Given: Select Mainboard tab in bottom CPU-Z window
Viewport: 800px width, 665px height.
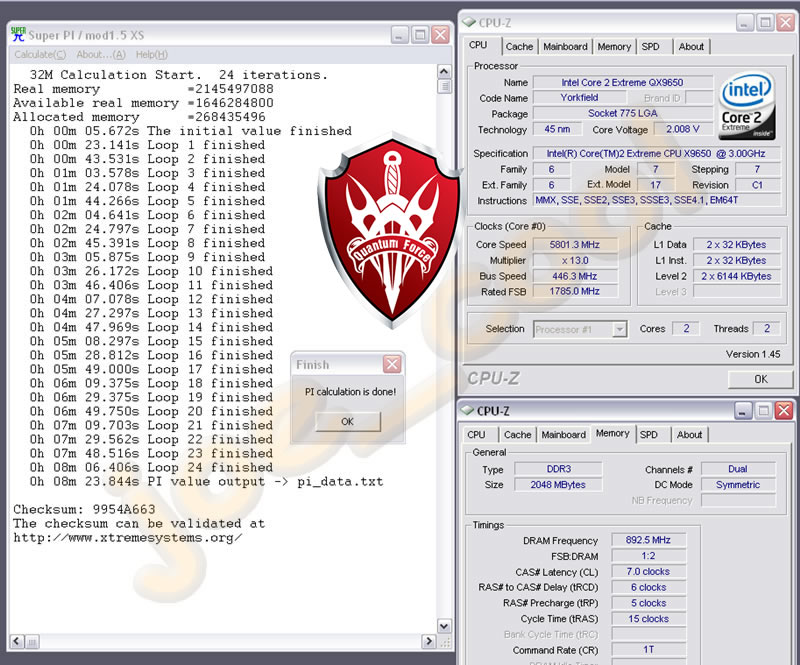Looking at the screenshot, I should (x=563, y=435).
